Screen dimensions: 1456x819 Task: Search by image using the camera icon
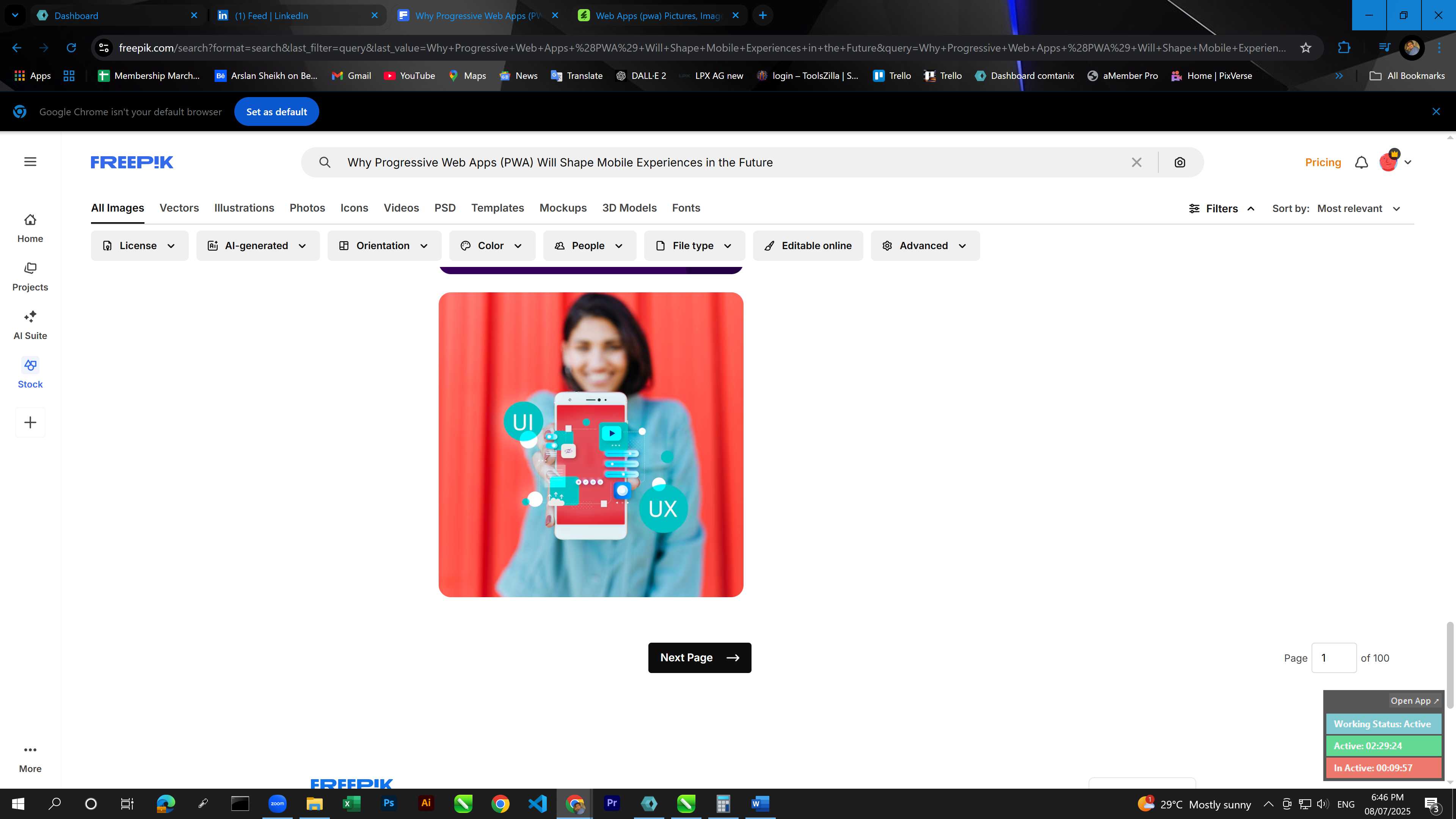tap(1180, 163)
